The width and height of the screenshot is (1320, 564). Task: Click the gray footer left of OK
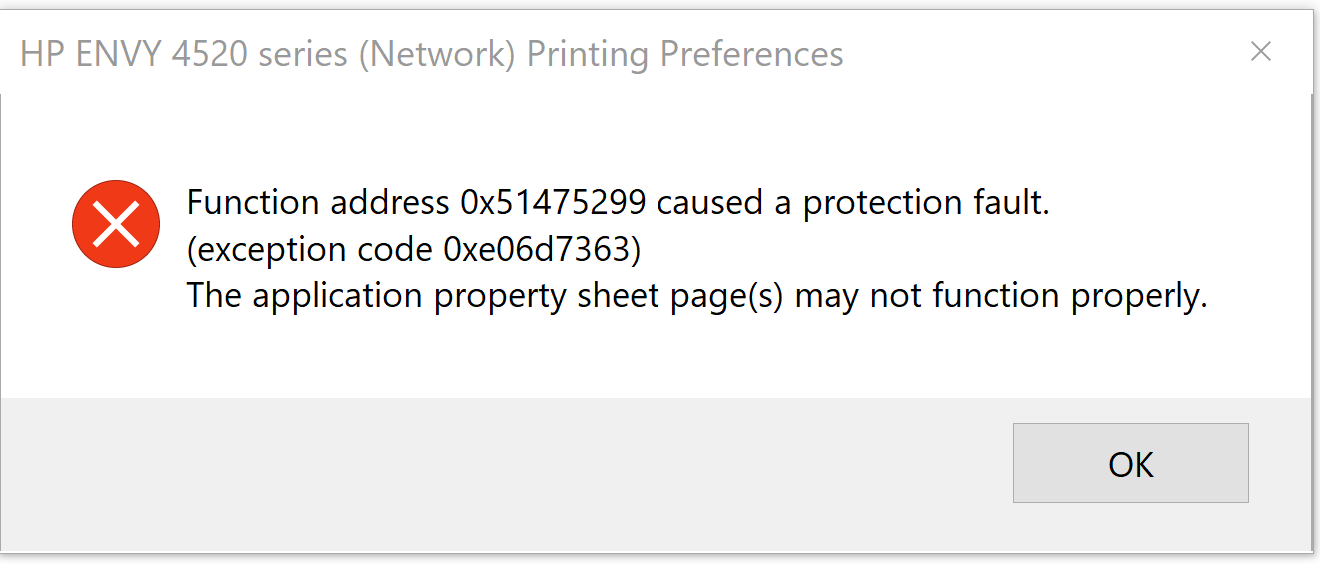pos(500,470)
